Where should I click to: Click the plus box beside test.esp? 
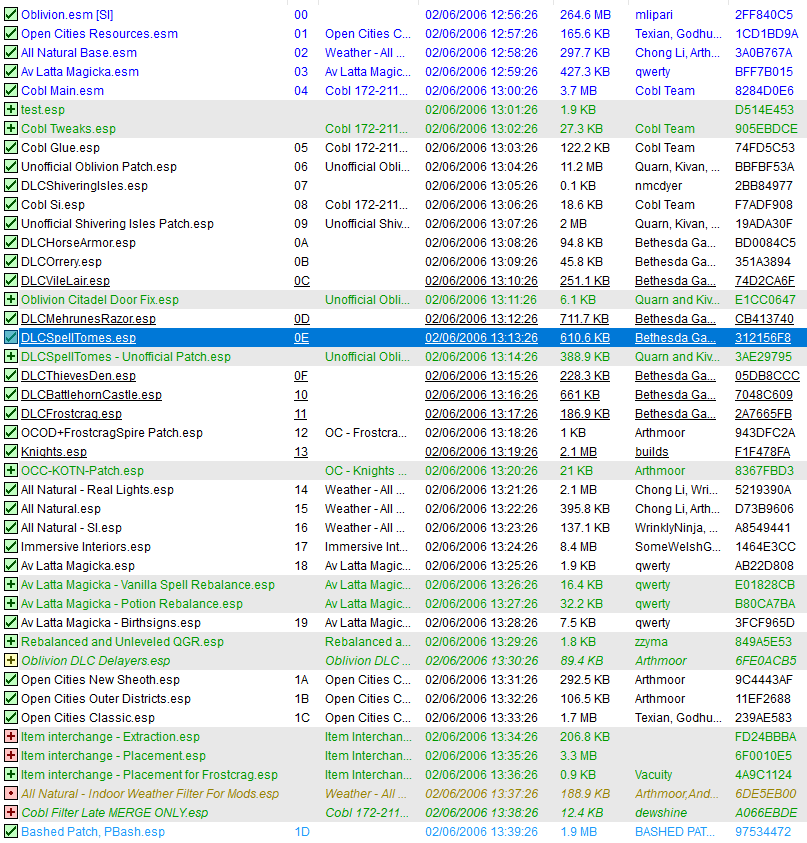pyautogui.click(x=11, y=110)
